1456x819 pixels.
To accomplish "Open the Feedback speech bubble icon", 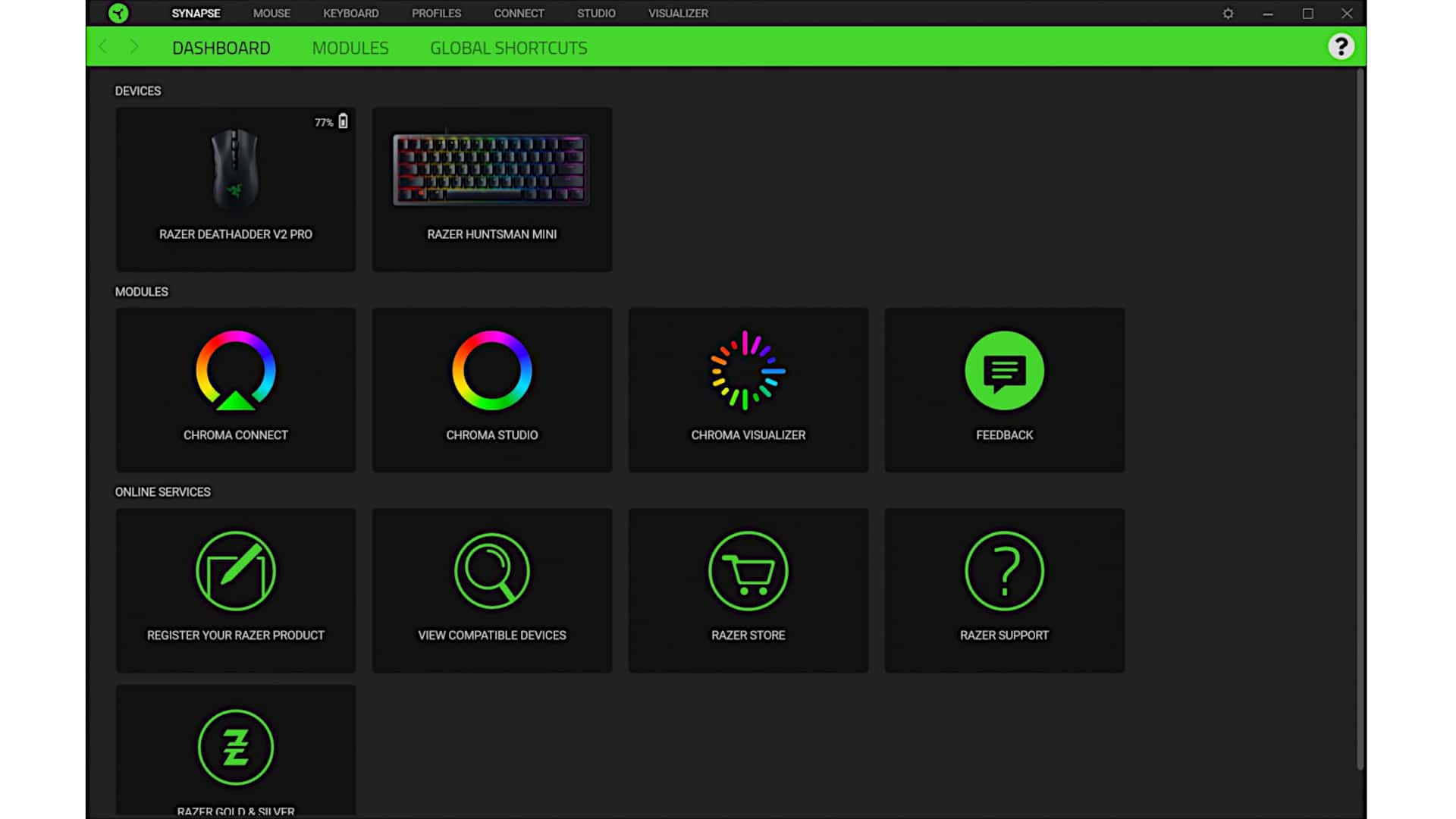I will click(x=1004, y=370).
